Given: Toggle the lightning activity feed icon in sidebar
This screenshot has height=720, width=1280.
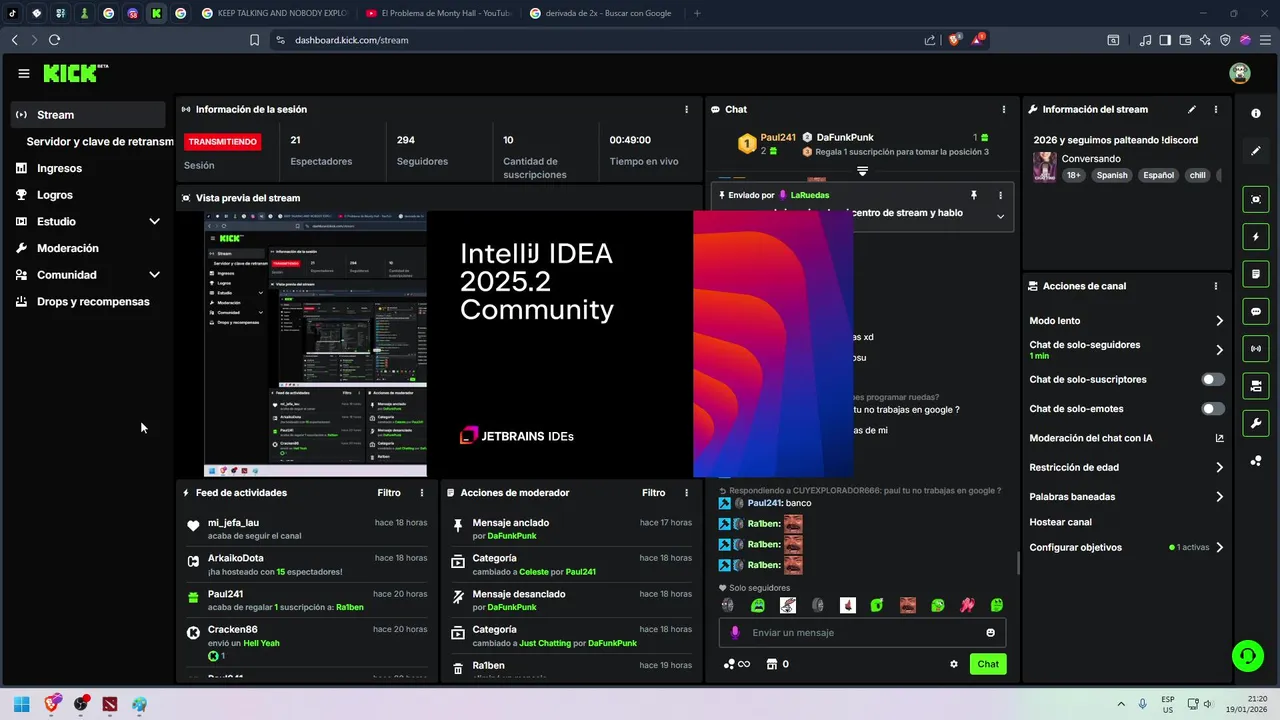Looking at the screenshot, I should click(1256, 237).
